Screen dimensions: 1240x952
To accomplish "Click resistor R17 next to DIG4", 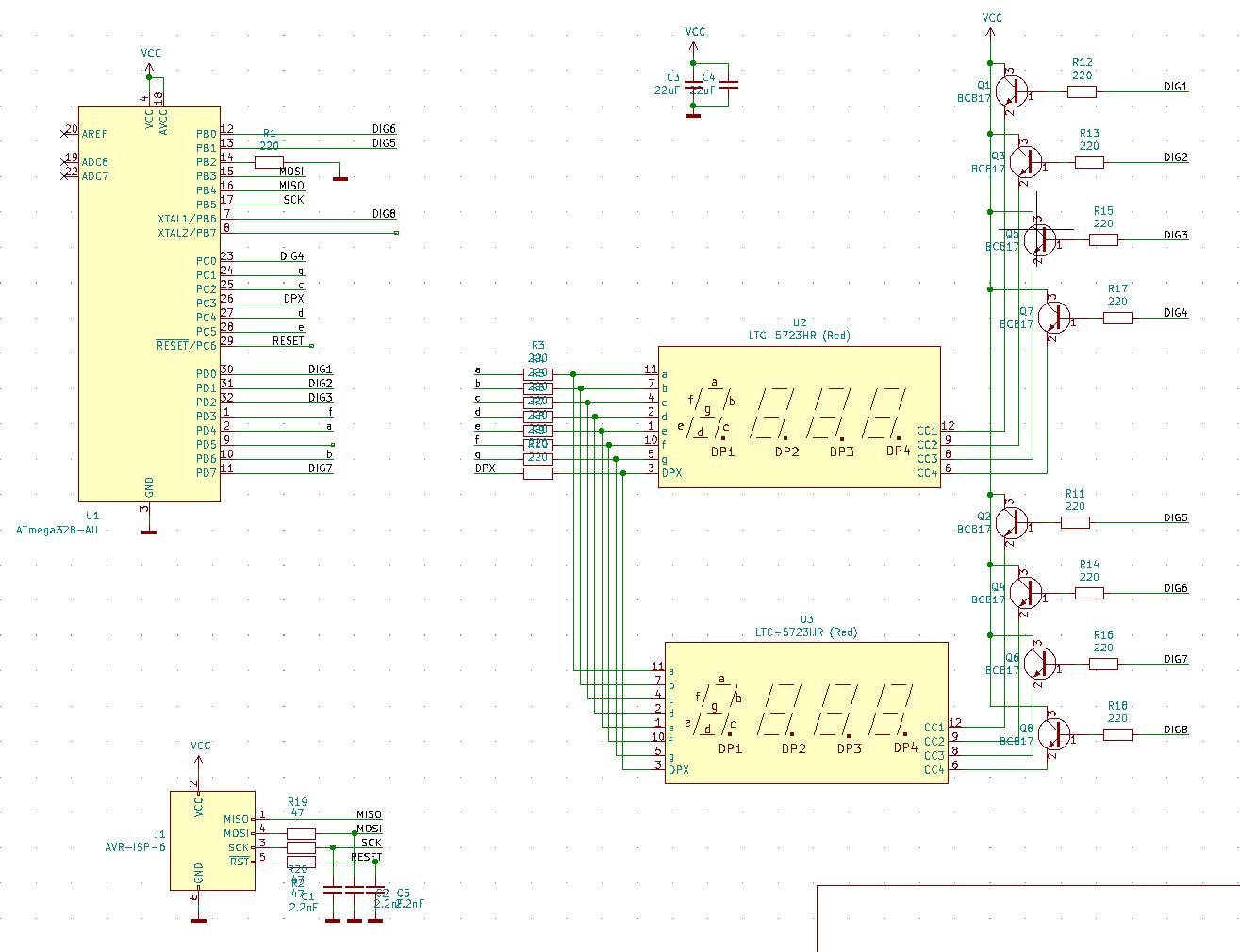I will (1117, 319).
